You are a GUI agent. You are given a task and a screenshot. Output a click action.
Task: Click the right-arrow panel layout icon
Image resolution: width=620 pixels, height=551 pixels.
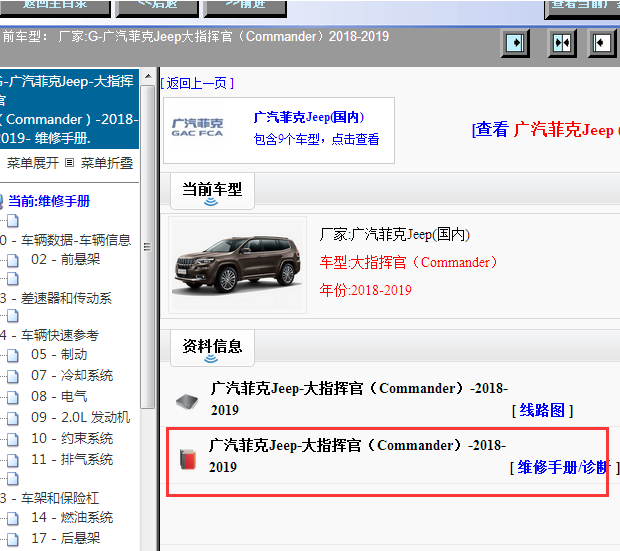coord(515,42)
